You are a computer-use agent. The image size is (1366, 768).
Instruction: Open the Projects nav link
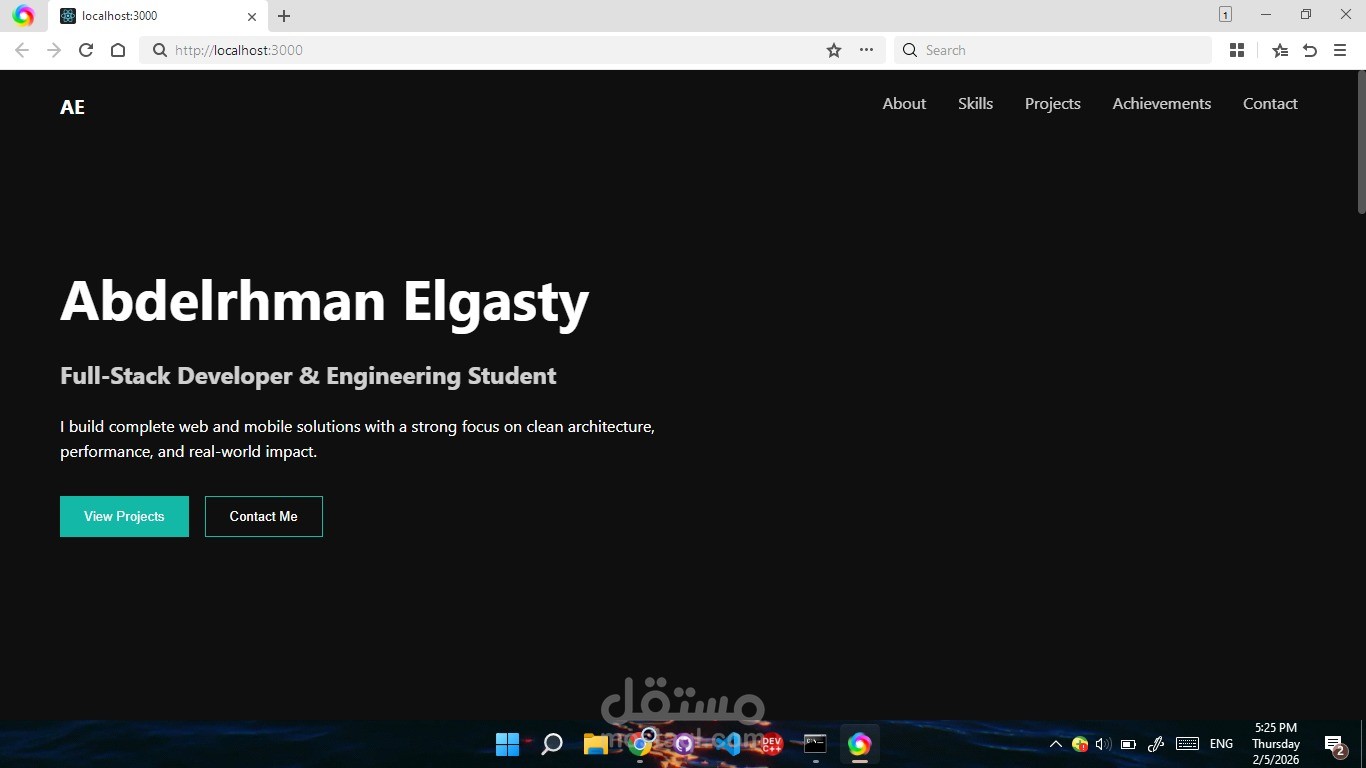tap(1052, 104)
